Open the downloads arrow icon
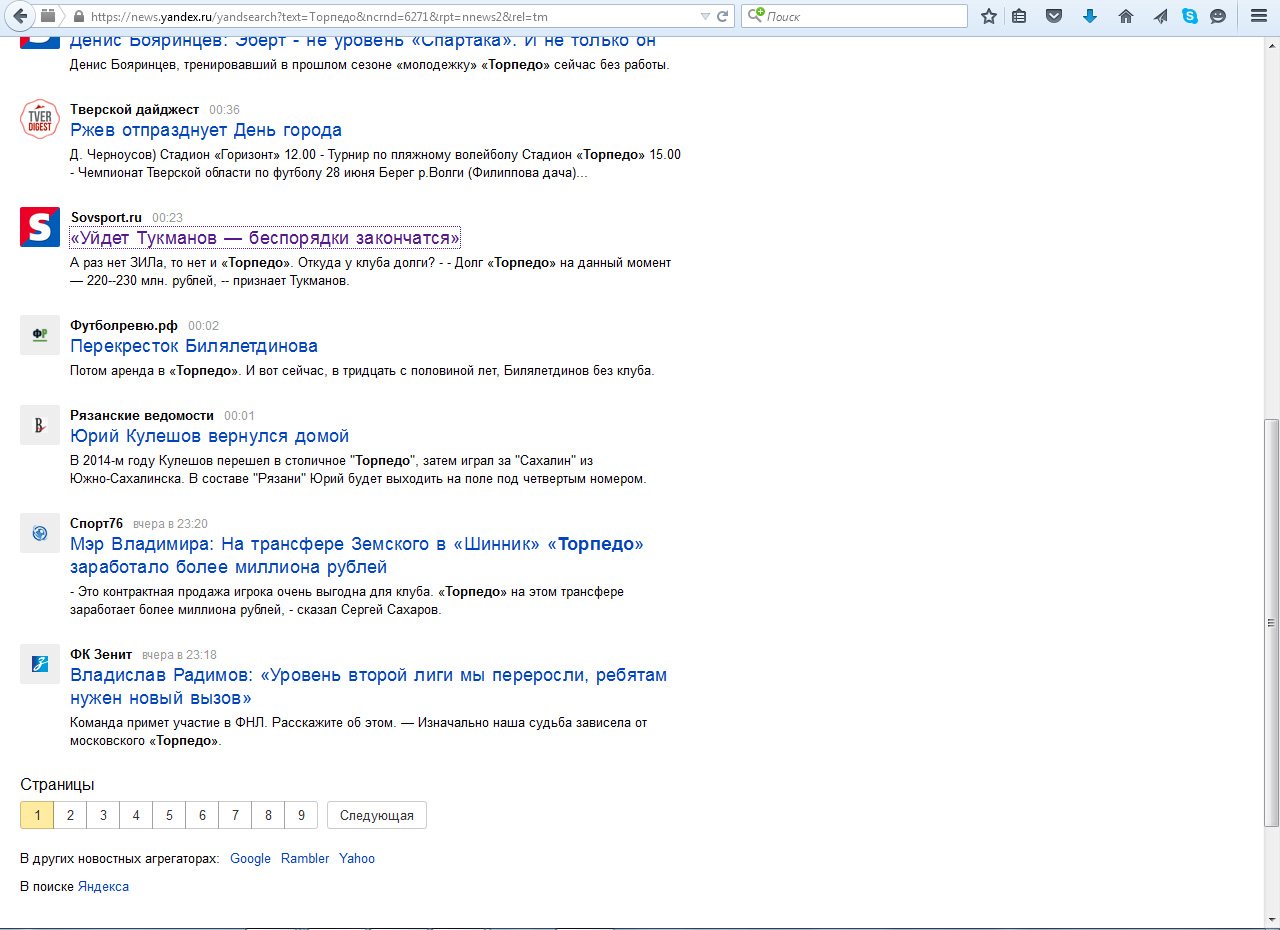 click(1090, 16)
